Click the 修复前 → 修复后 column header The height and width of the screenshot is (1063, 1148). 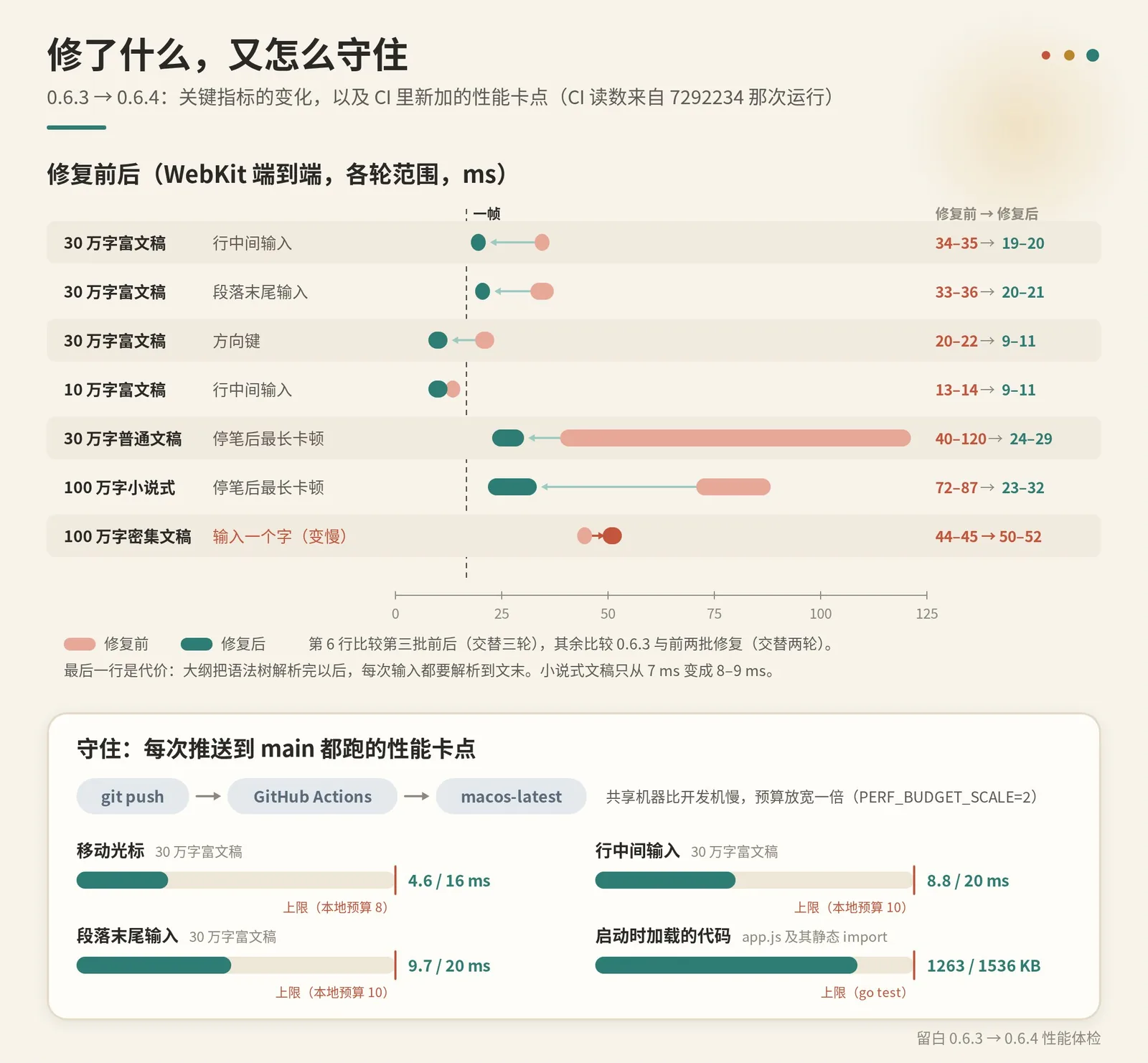pos(987,213)
